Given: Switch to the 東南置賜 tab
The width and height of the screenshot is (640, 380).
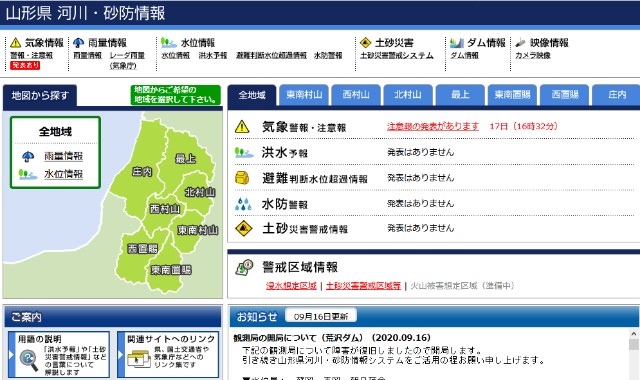Looking at the screenshot, I should click(x=512, y=95).
